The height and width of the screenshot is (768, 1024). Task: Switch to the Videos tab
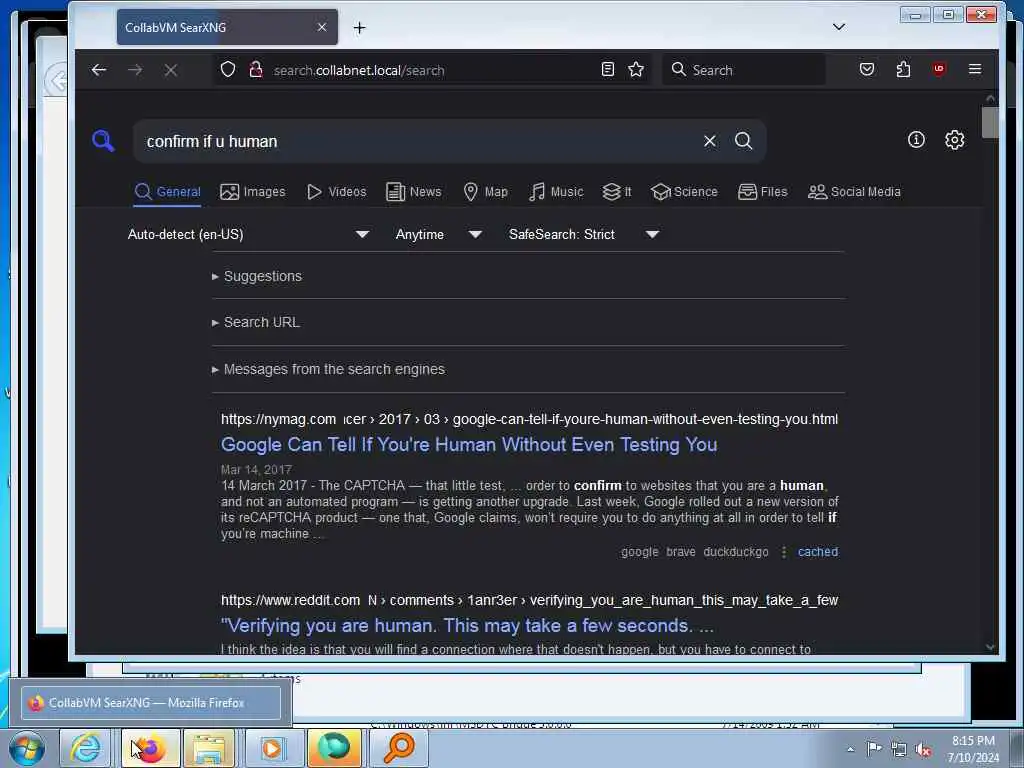[336, 192]
